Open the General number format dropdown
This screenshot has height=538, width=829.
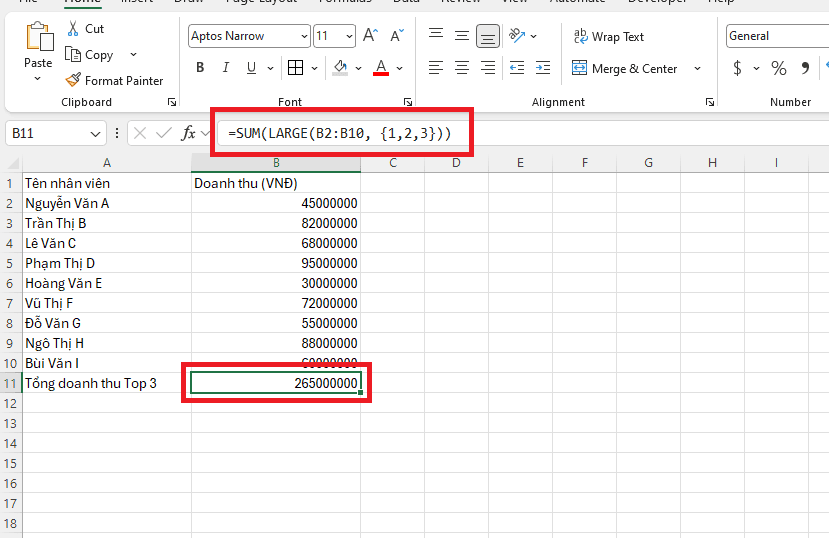pos(777,36)
